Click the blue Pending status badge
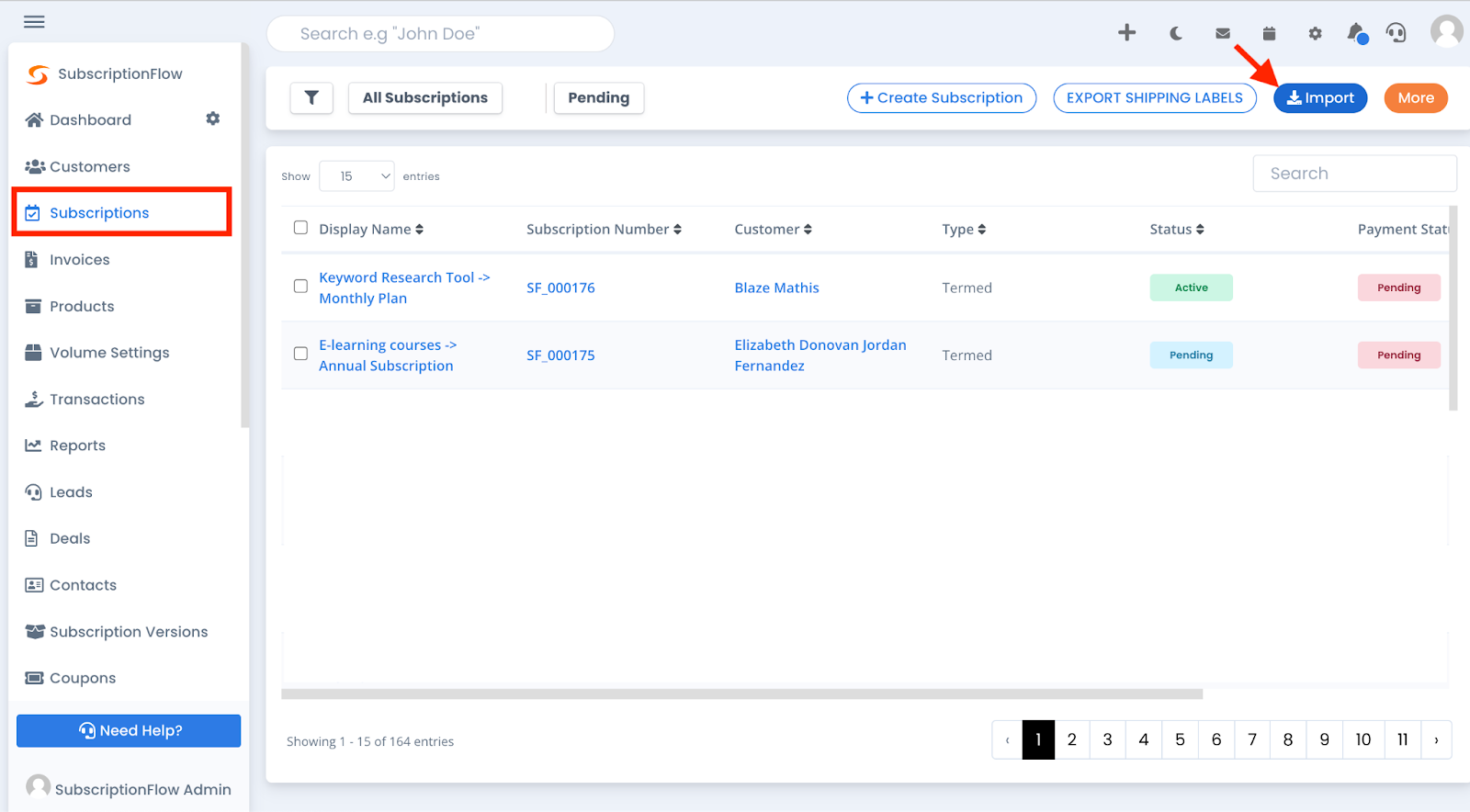This screenshot has width=1470, height=812. (1191, 355)
